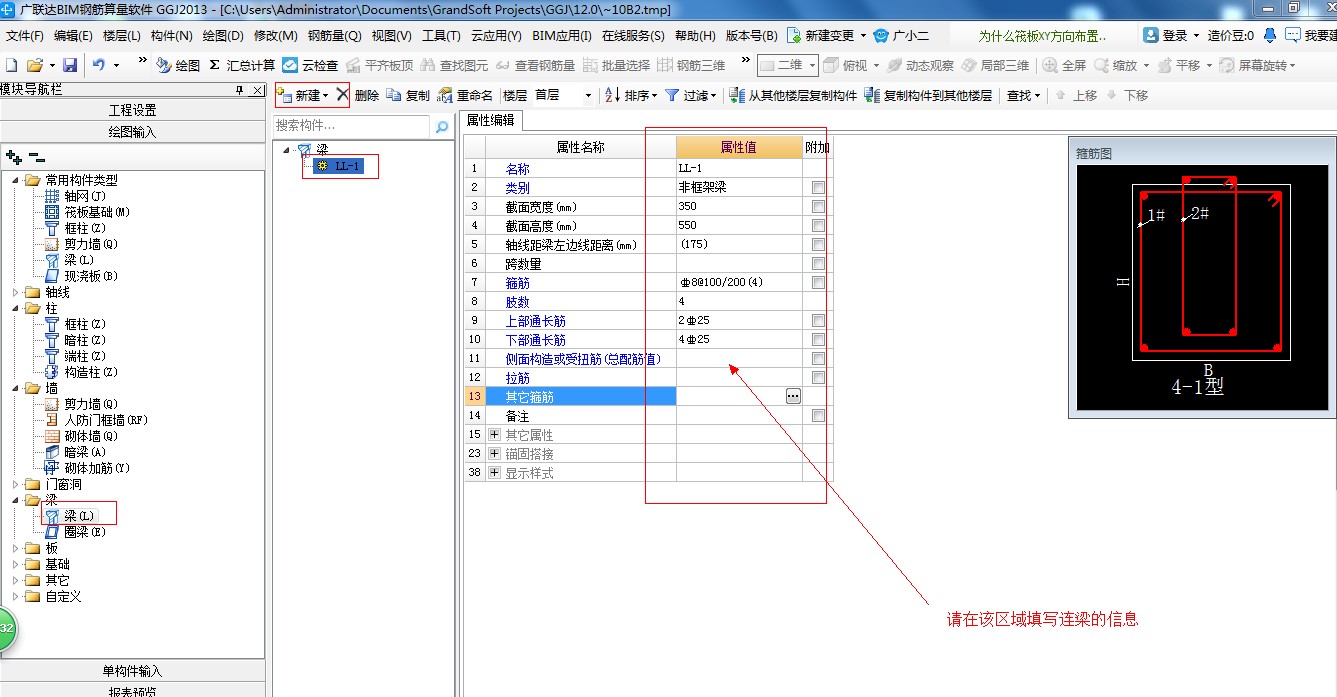Screen dimensions: 1337x697
Task: Click the undo arrow icon
Action: [99, 65]
